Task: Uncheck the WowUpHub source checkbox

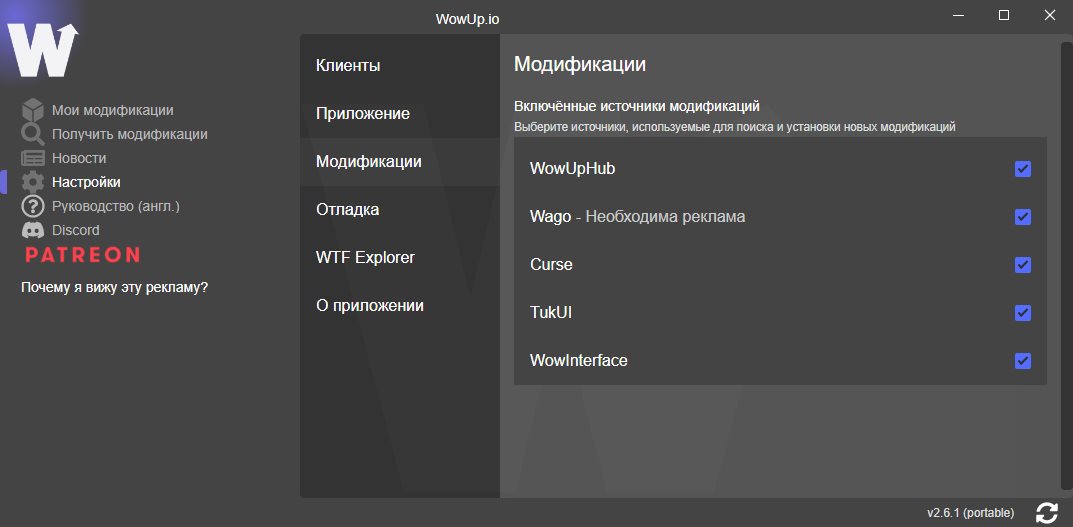Action: pos(1022,169)
